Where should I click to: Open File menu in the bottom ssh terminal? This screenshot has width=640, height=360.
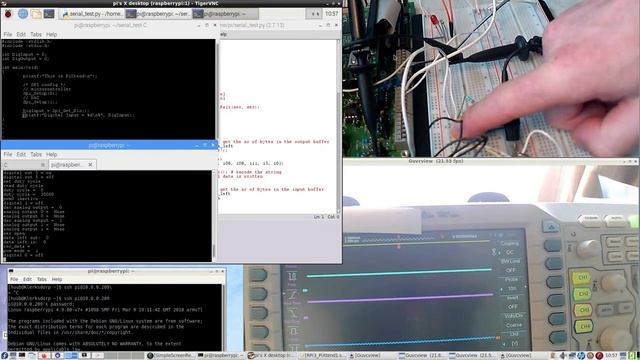point(14,279)
